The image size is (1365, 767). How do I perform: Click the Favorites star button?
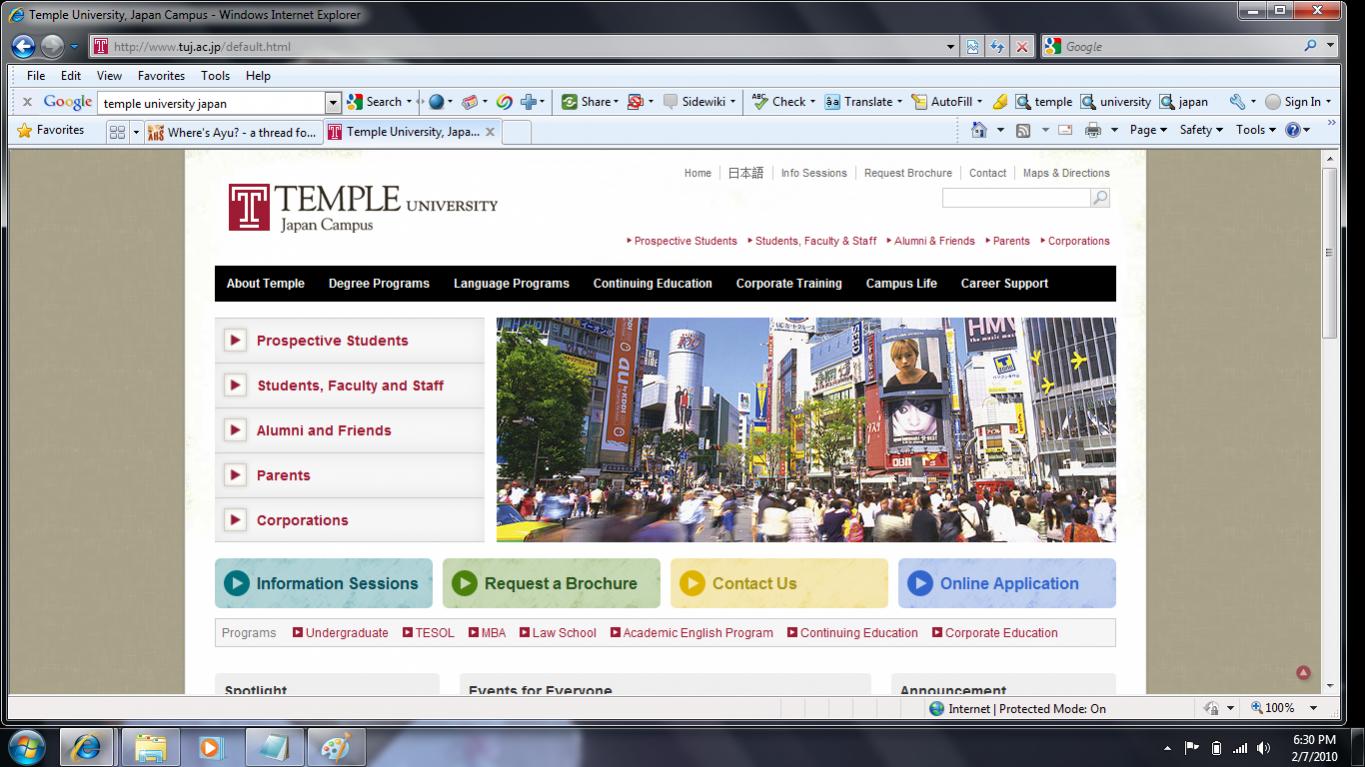(51, 130)
